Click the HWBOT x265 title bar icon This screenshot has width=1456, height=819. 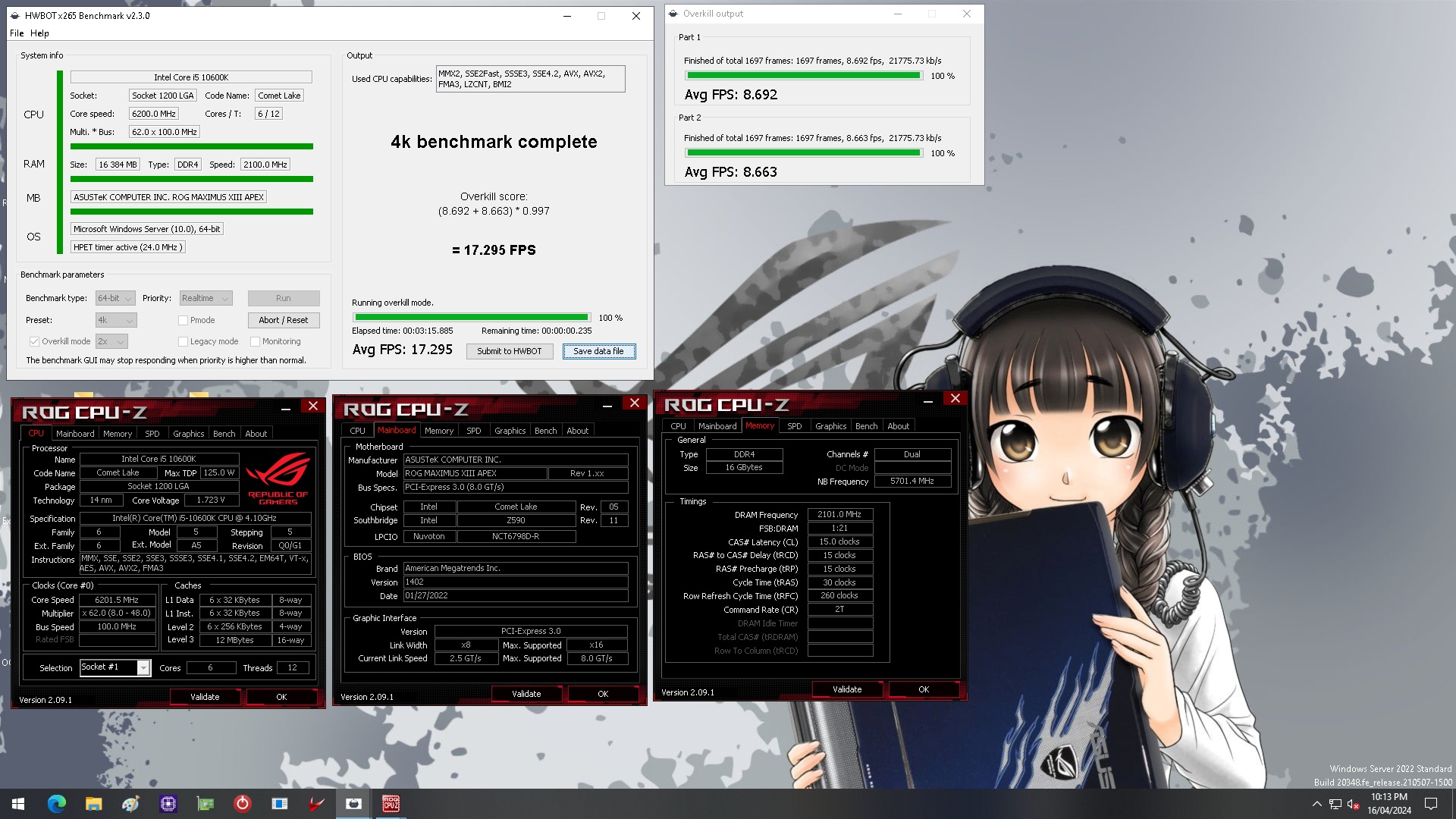pos(16,15)
